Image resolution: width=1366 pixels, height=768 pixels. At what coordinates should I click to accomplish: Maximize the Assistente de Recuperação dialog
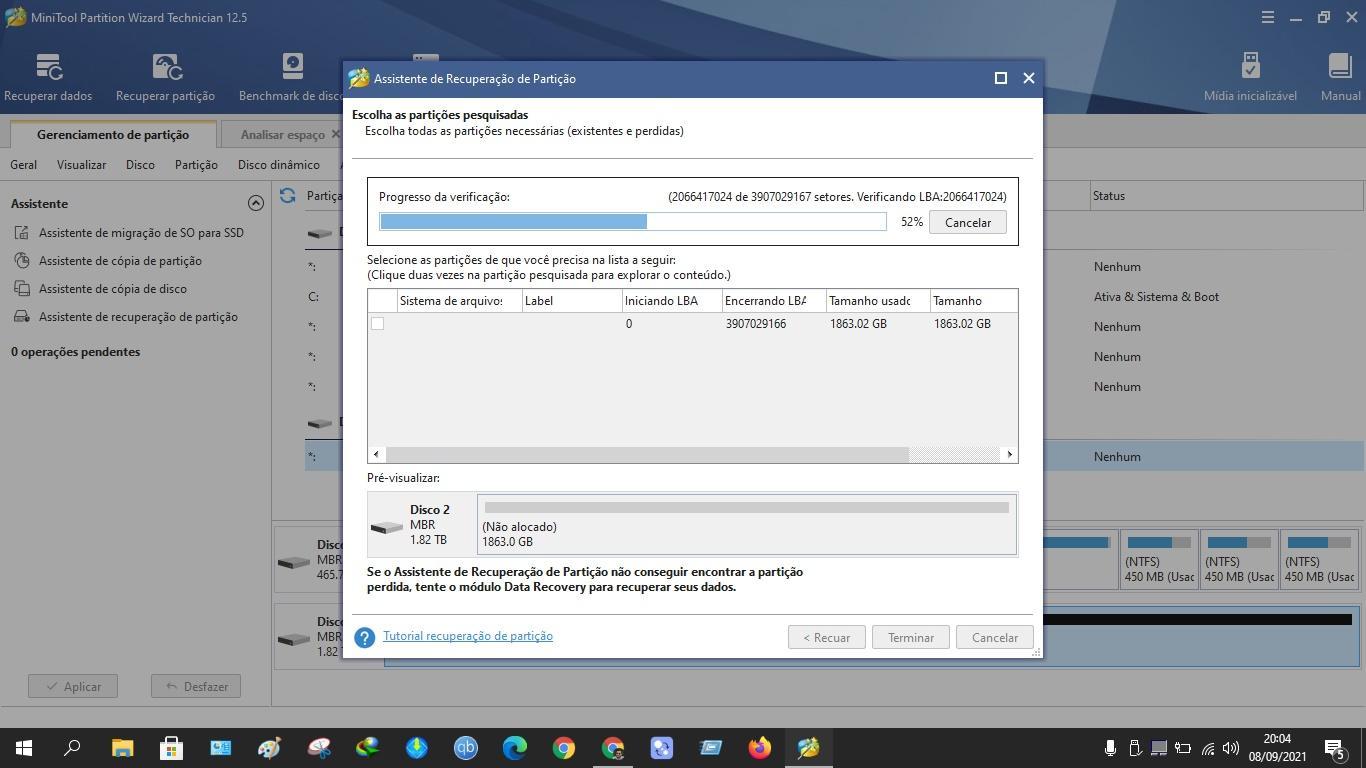click(1000, 78)
